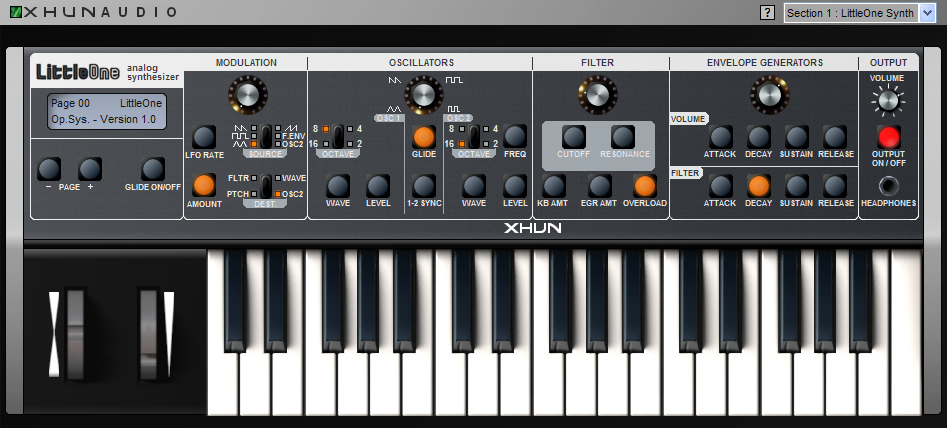Click the EGR AMT button
The image size is (947, 428).
[600, 187]
